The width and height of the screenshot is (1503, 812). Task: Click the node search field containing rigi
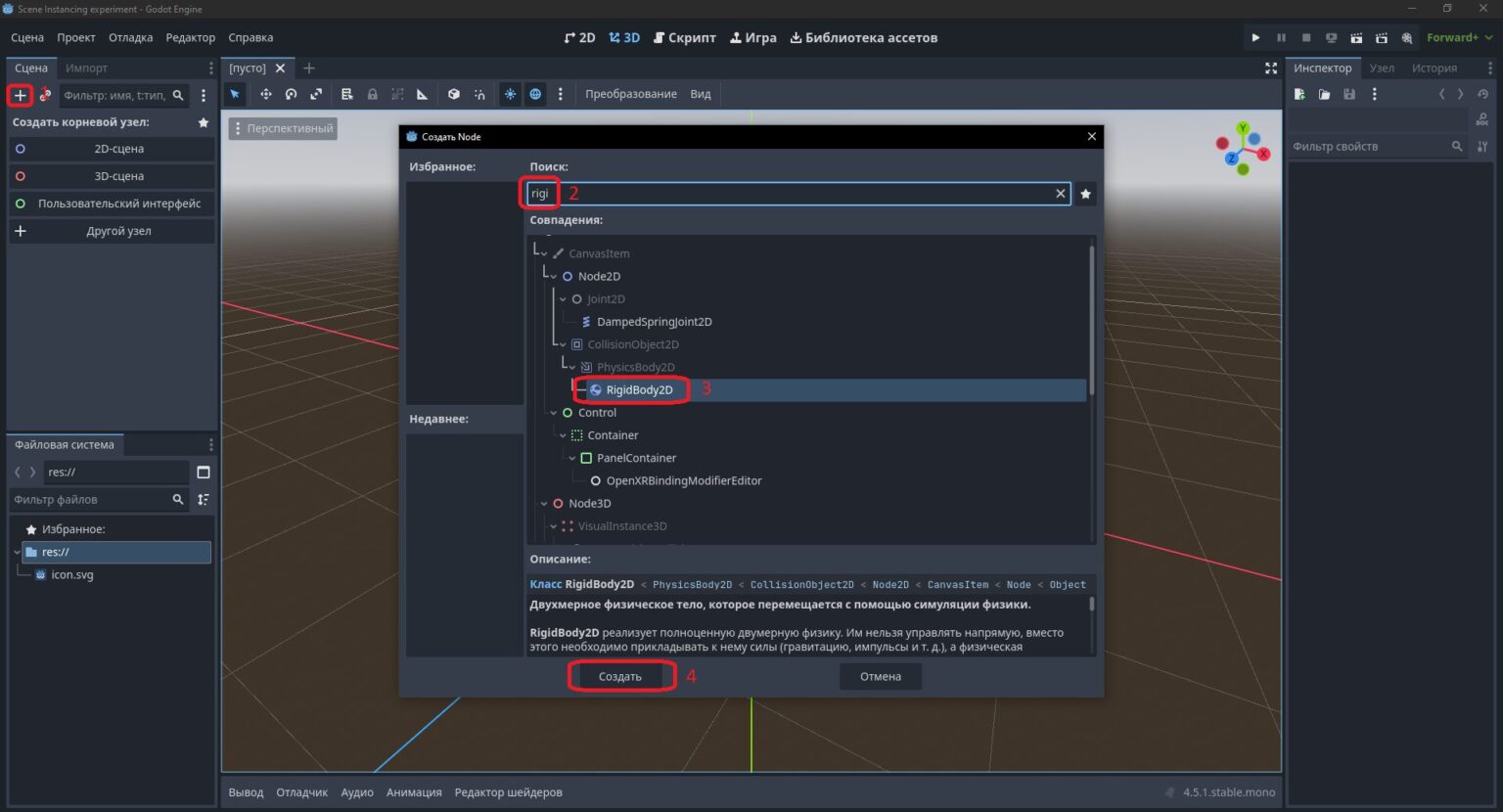click(798, 194)
